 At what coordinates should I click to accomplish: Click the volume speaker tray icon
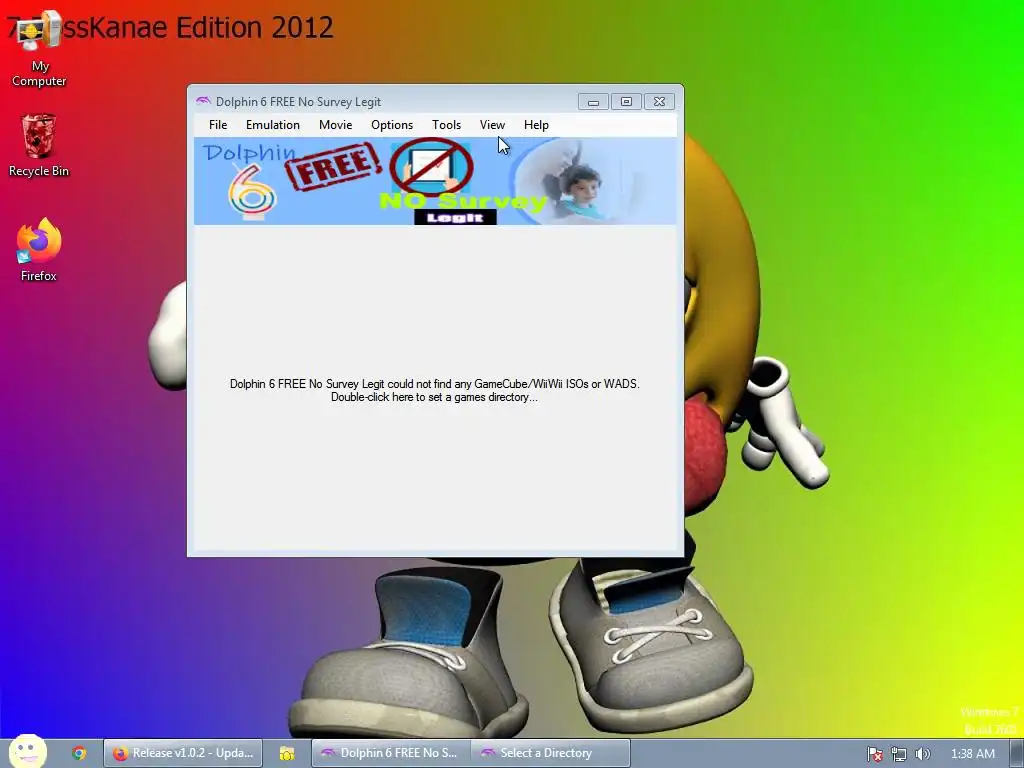pos(922,754)
